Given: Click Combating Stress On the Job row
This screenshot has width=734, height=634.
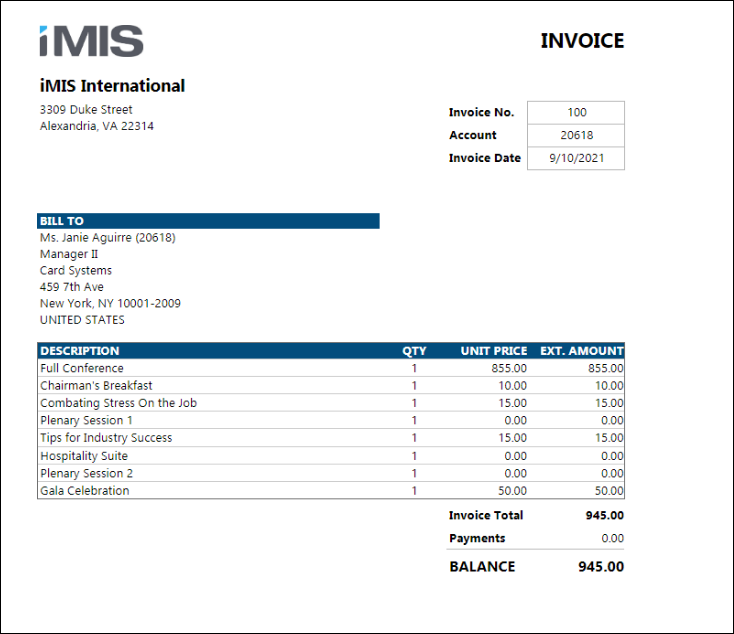Looking at the screenshot, I should tap(331, 403).
